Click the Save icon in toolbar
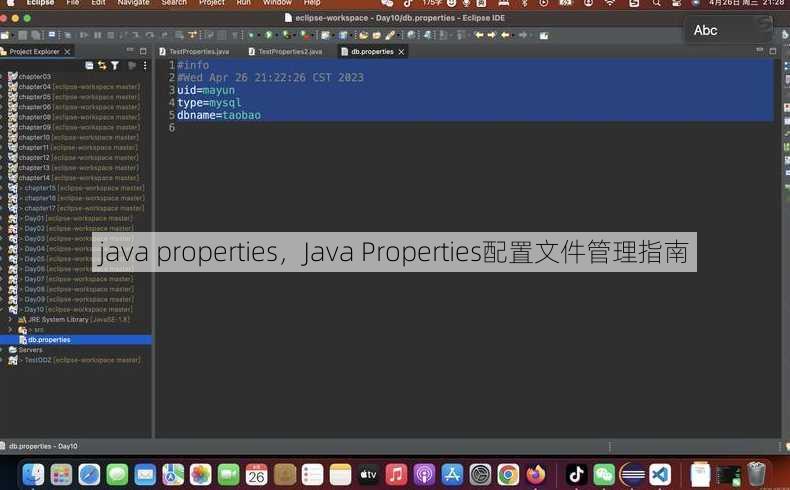The image size is (790, 490). pos(23,35)
